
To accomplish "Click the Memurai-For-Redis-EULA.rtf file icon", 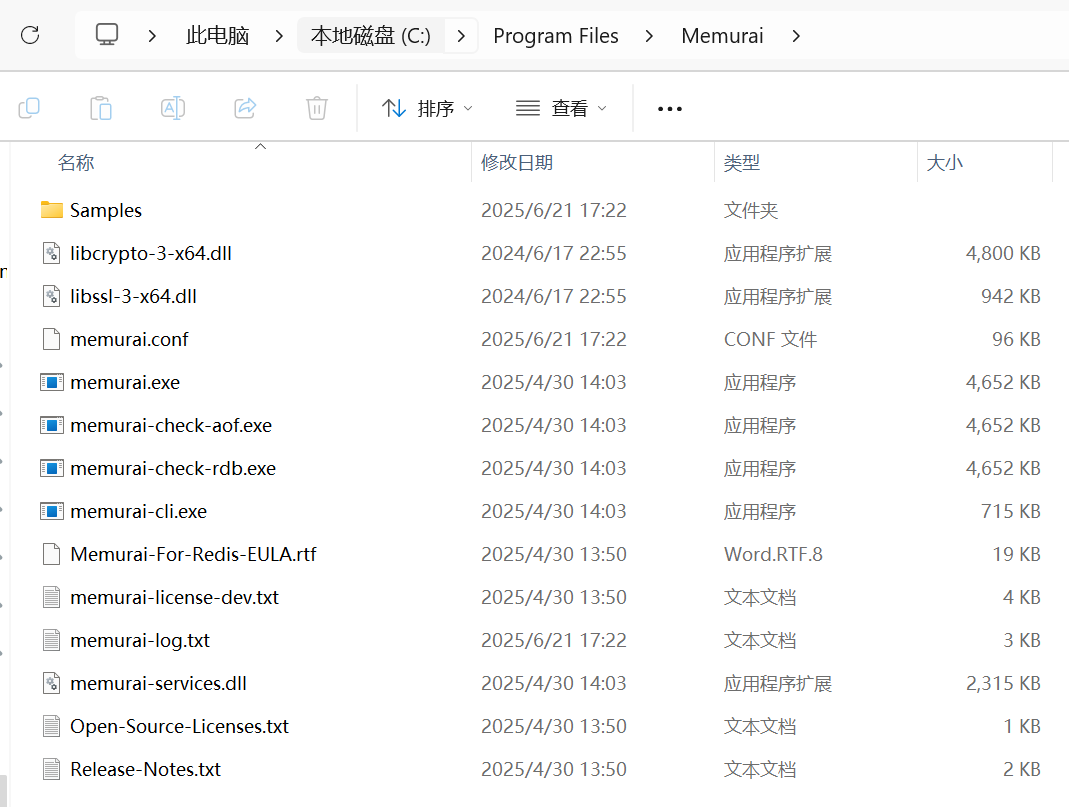I will point(52,553).
